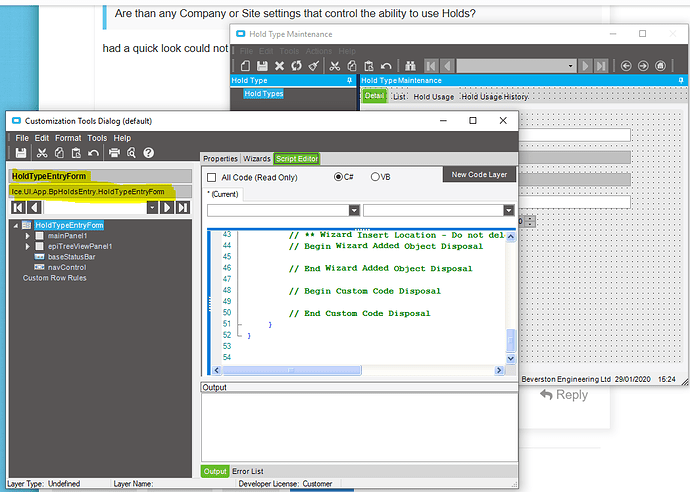Click Paste icon in Hold Type Maintenance toolbar
Screen dimensions: 690x492
tap(369, 66)
